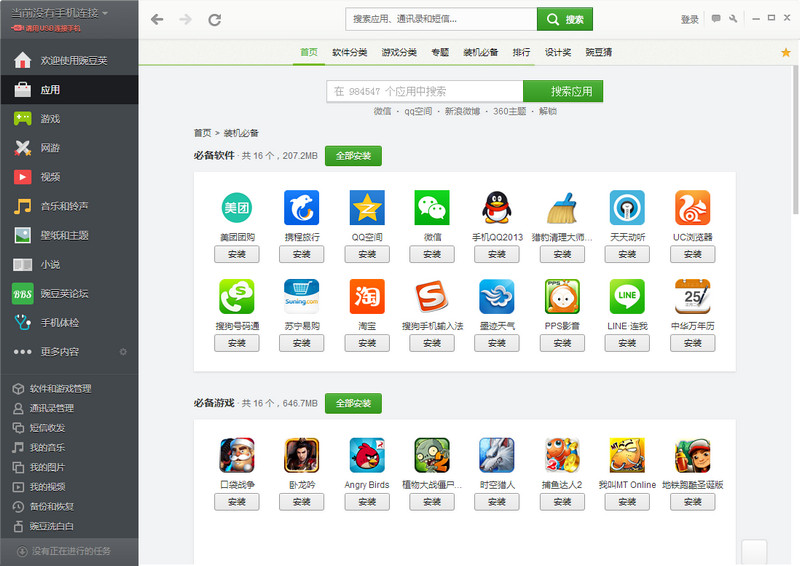
Task: Click the 苏宁易购 shopping cart icon
Action: click(302, 297)
